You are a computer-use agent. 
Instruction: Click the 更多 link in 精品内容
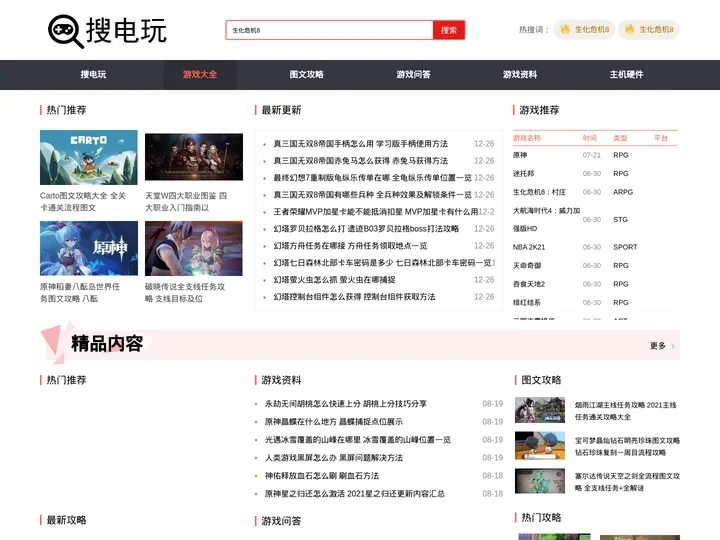tap(662, 345)
